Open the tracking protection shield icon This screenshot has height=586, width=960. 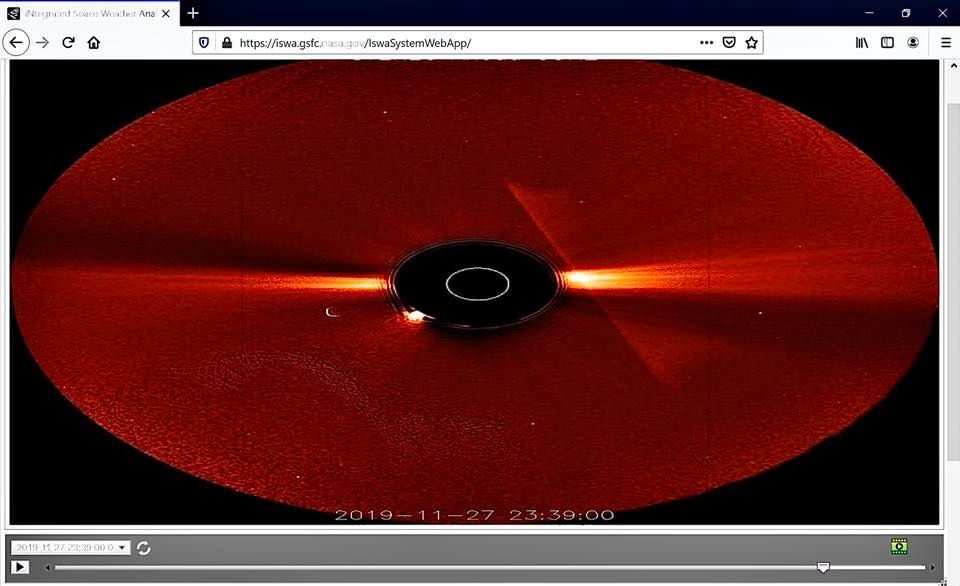(204, 43)
